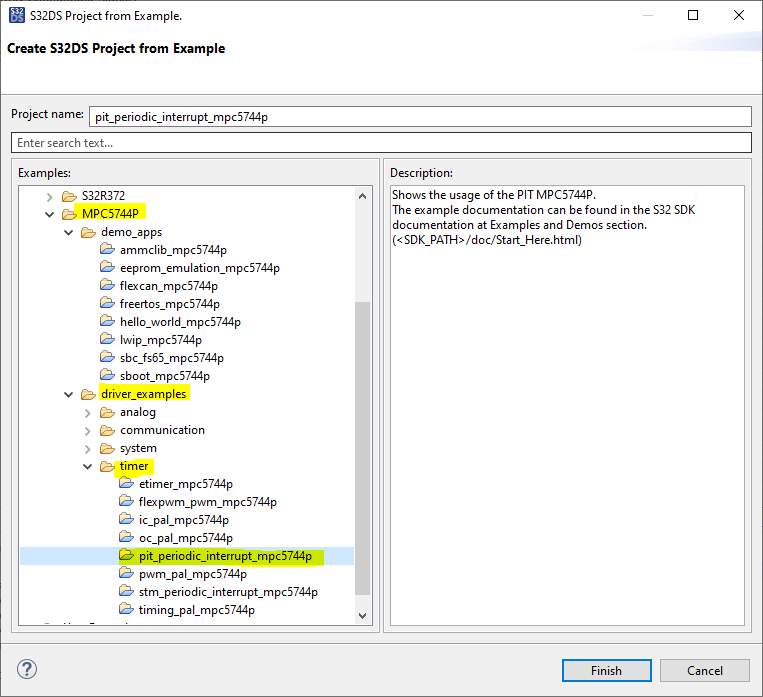Close the S32DS Project from Example dialog
This screenshot has height=697, width=763.
coord(739,15)
